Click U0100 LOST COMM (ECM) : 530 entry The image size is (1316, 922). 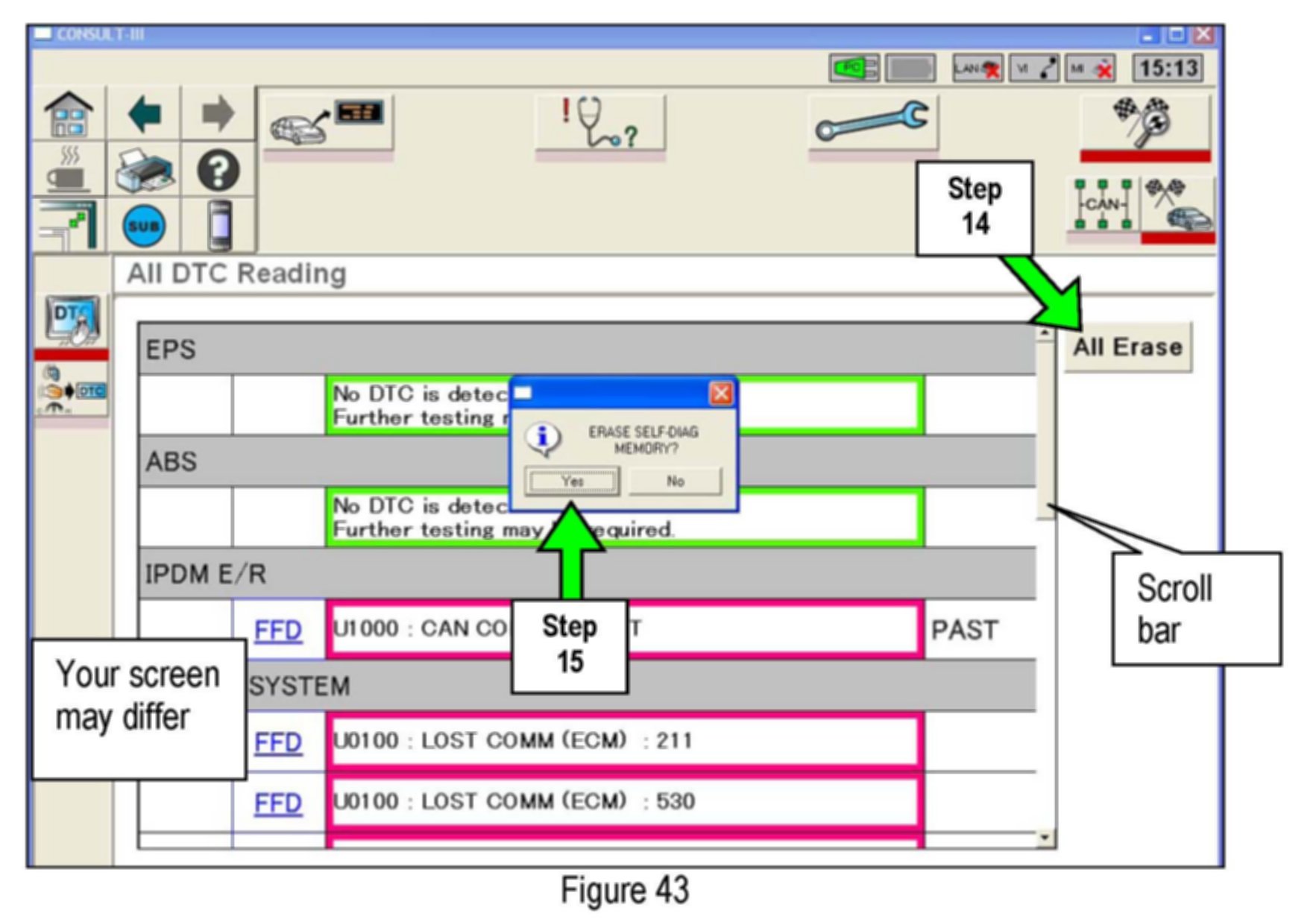pos(625,801)
